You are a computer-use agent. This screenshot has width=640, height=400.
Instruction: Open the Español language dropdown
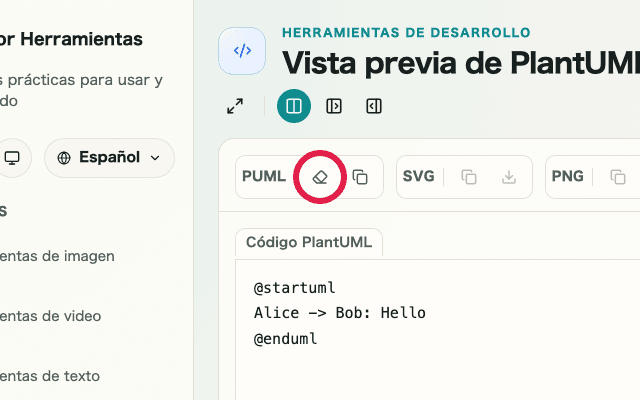(x=109, y=158)
